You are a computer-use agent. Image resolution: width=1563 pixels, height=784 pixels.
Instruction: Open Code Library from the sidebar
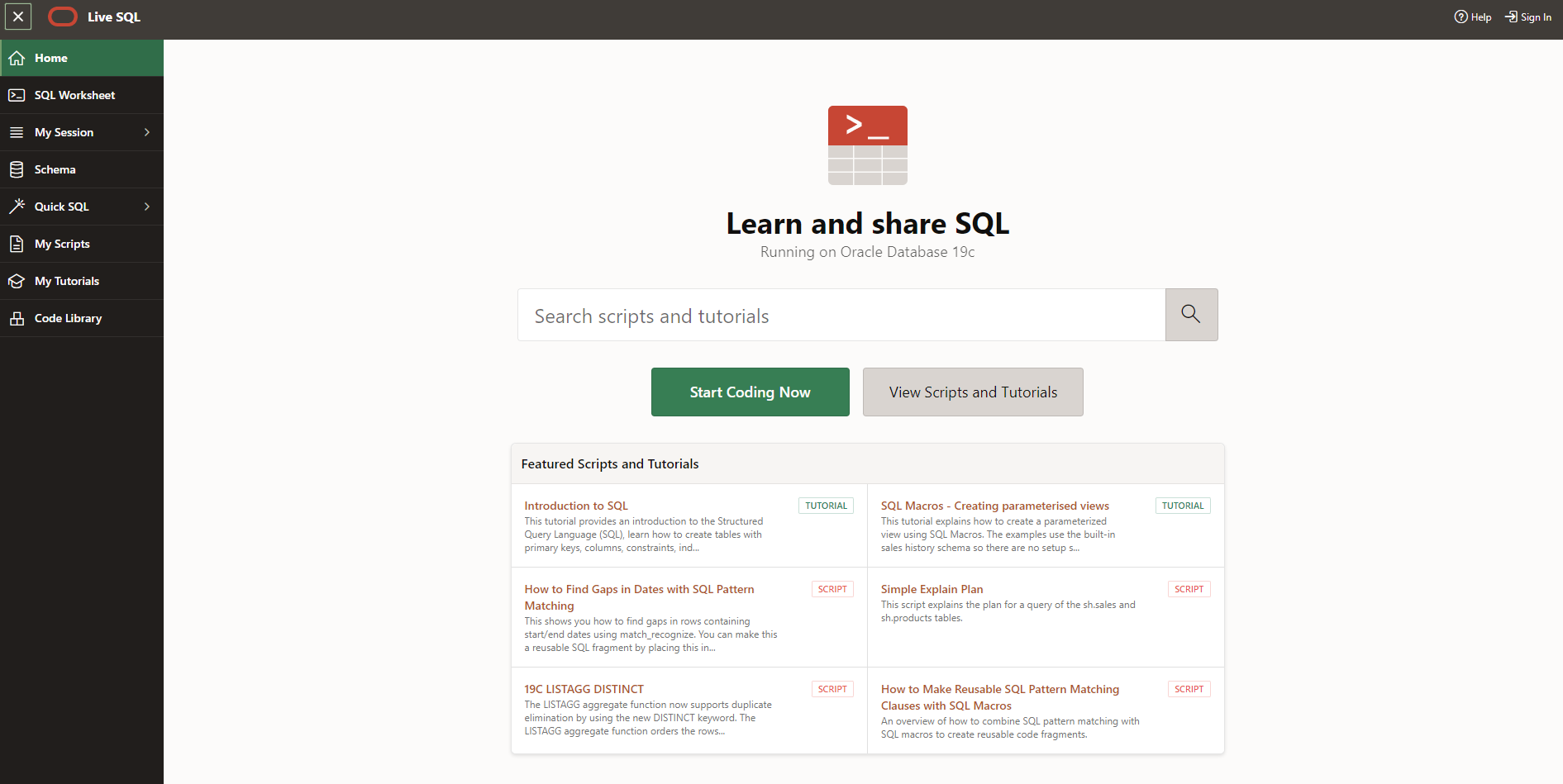click(x=82, y=318)
